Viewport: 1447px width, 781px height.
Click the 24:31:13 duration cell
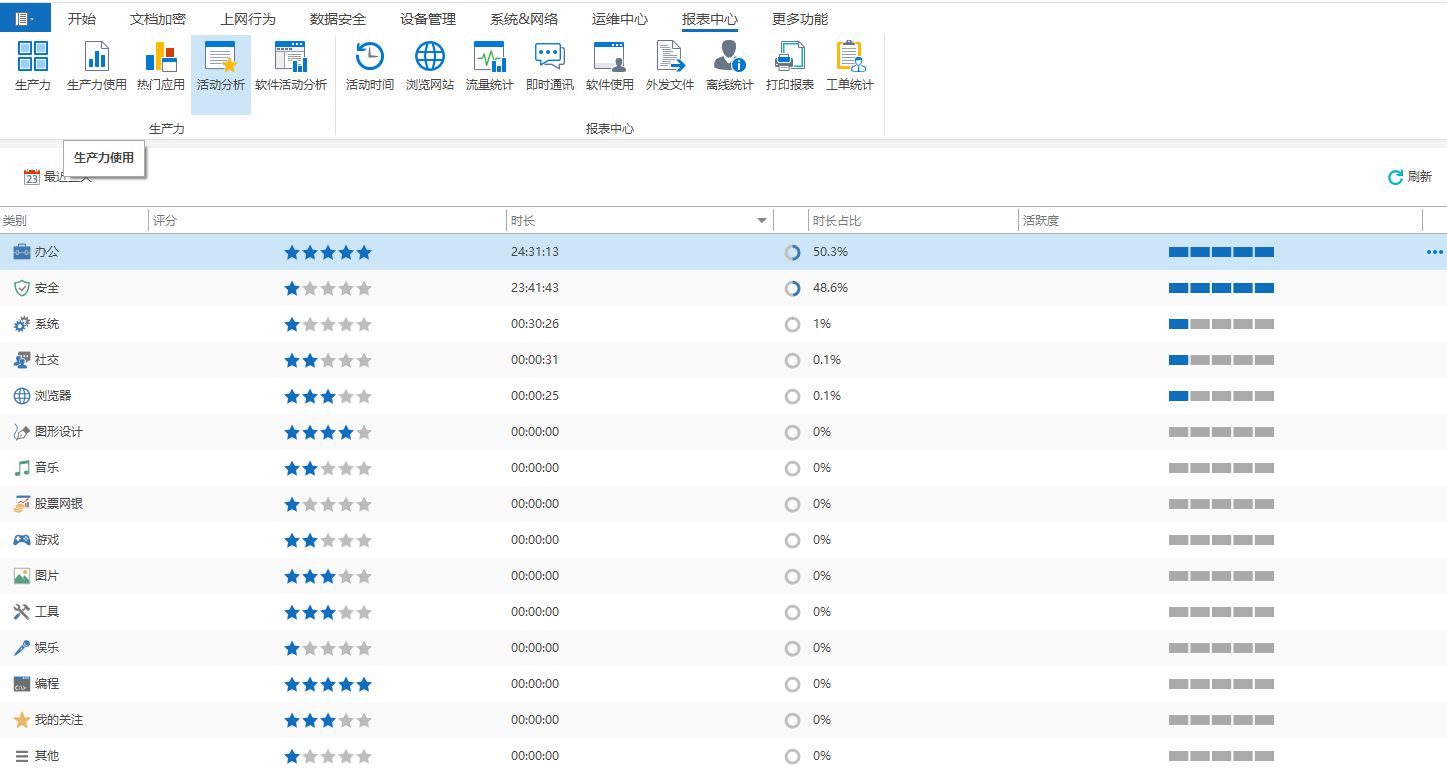(535, 252)
